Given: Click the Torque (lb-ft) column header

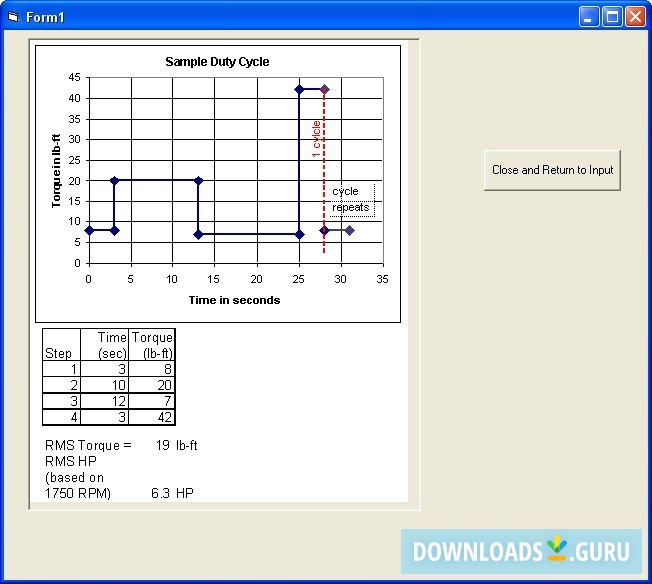Looking at the screenshot, I should point(152,345).
